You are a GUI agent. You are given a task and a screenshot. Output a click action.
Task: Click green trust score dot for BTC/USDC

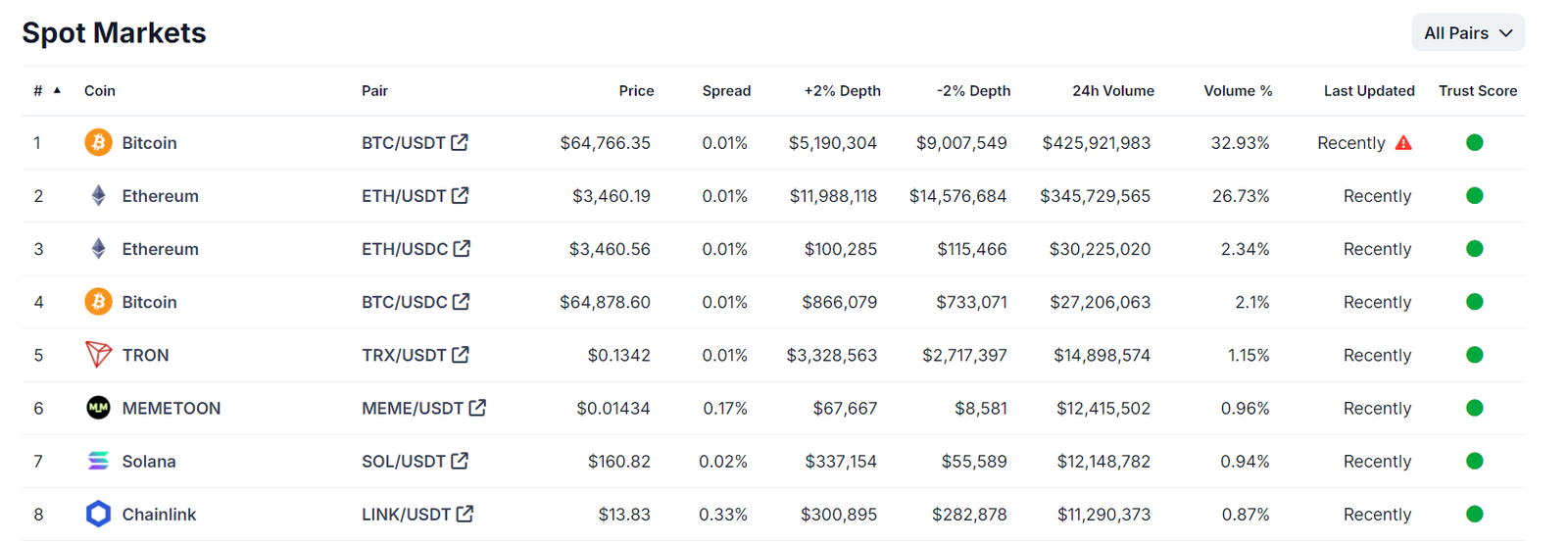(x=1474, y=302)
